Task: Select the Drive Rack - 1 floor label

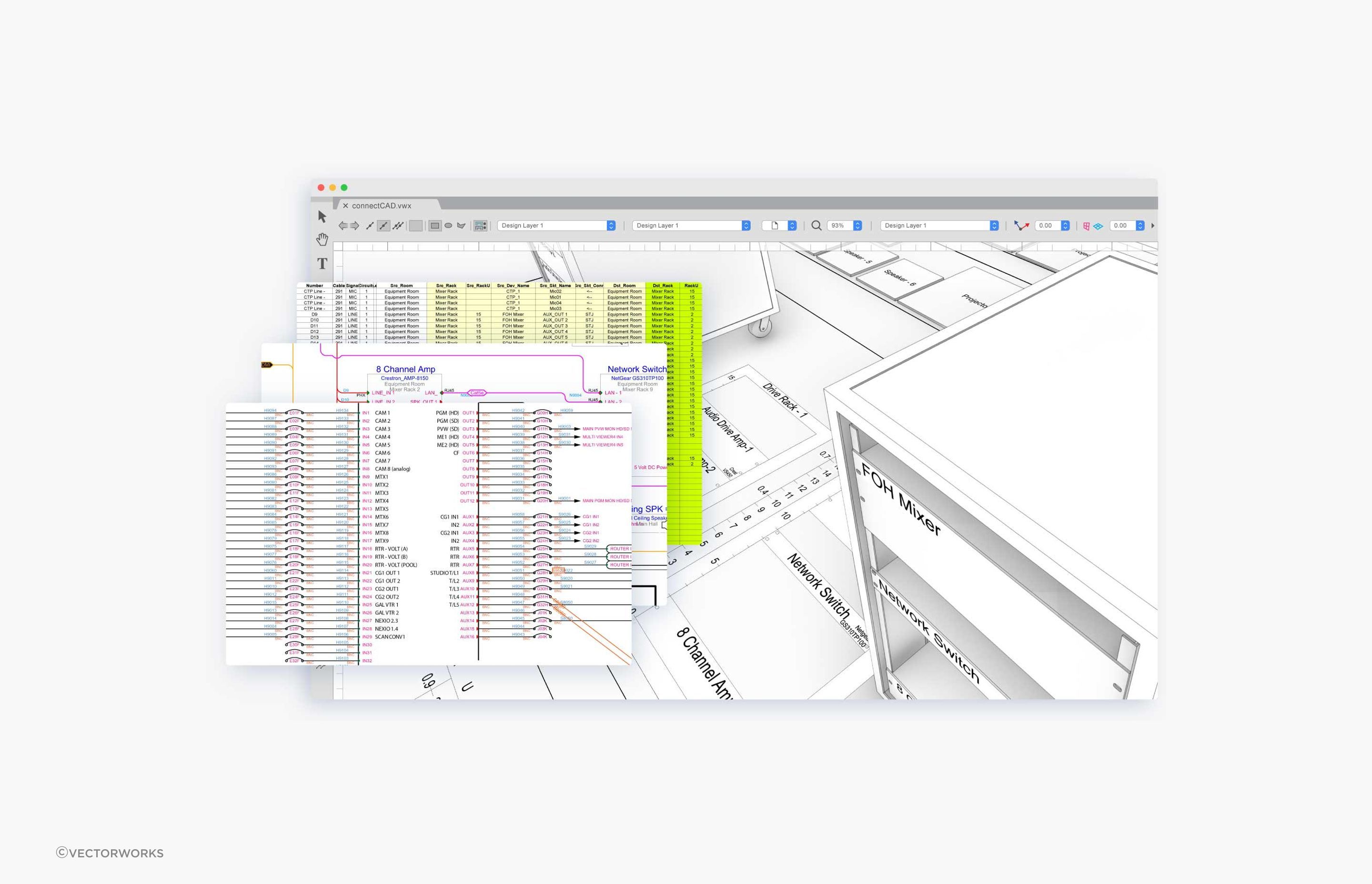Action: pos(785,400)
